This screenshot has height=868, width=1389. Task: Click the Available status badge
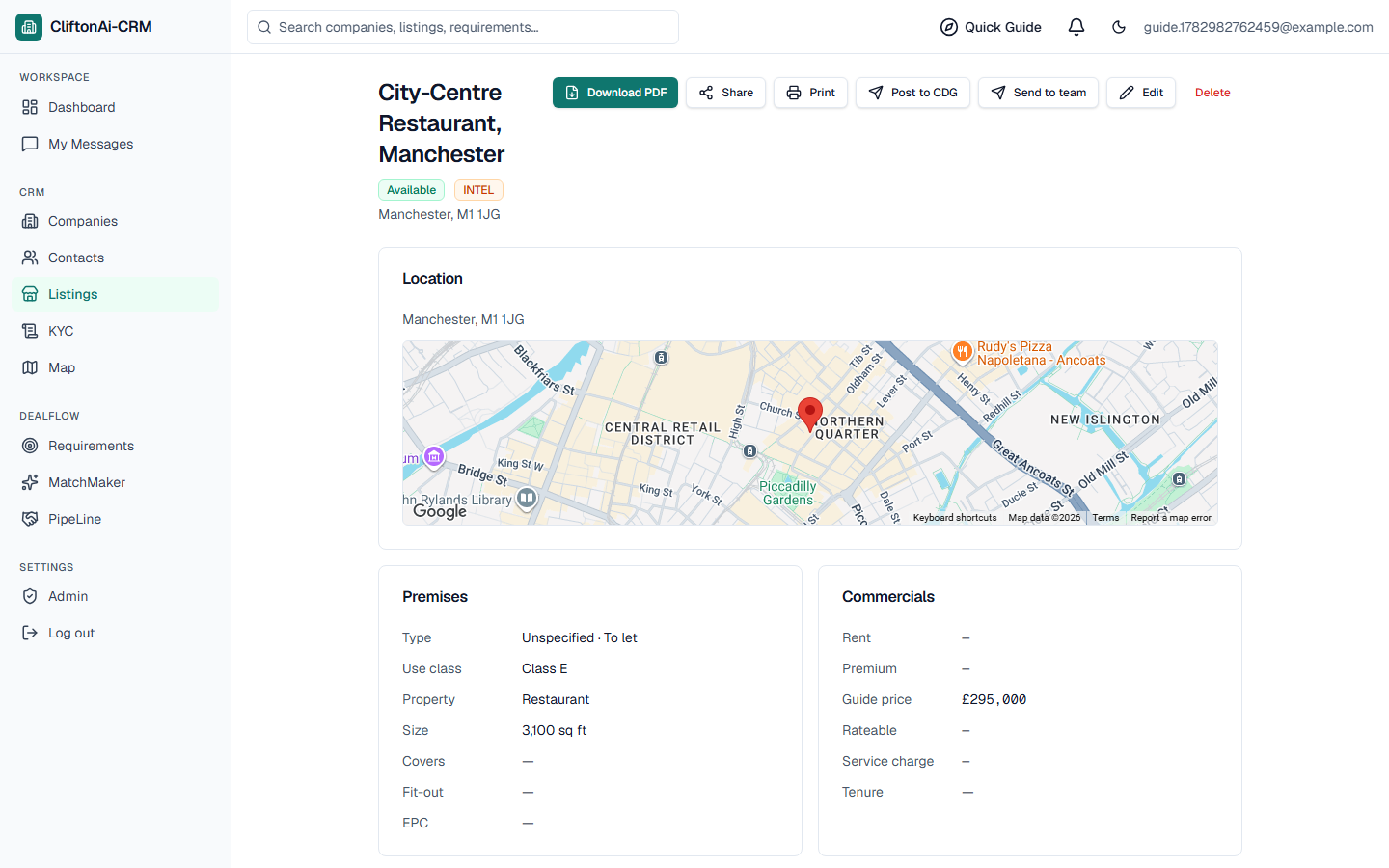click(x=411, y=190)
